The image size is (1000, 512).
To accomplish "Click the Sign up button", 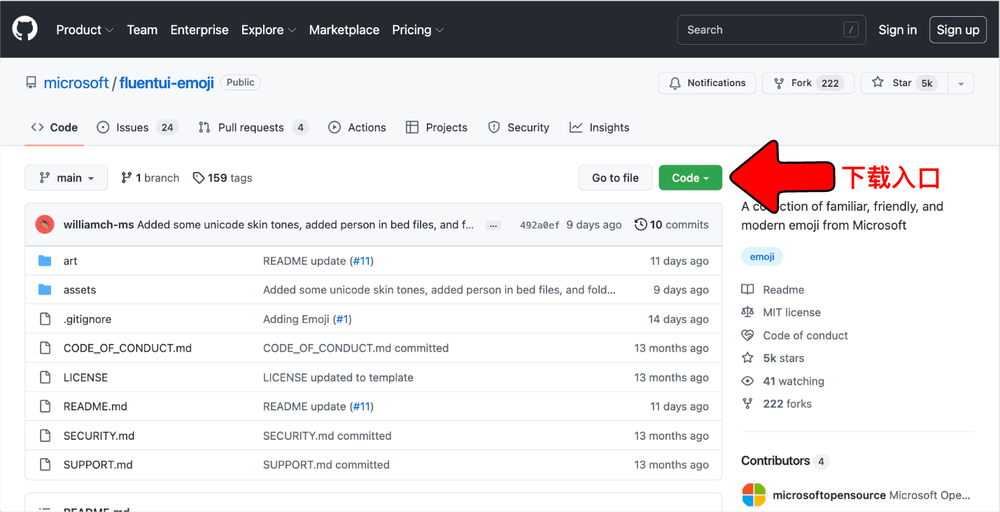I will click(958, 30).
